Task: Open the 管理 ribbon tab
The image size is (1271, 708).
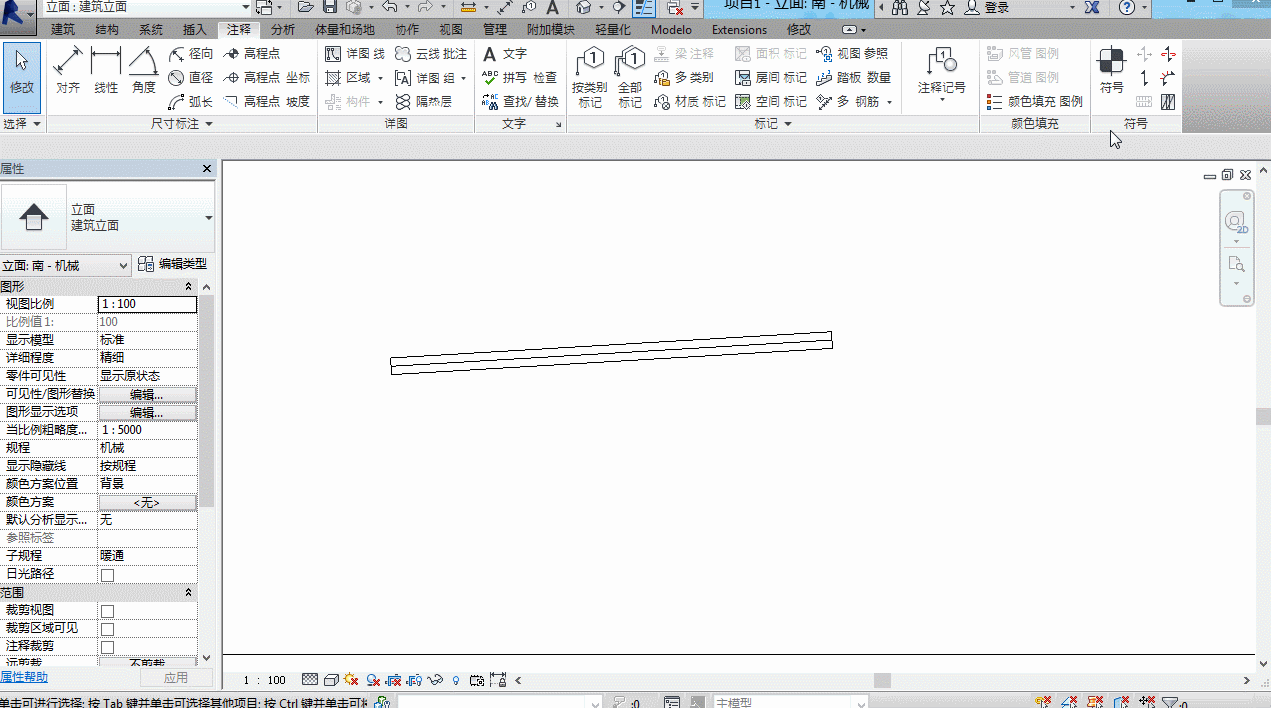Action: pyautogui.click(x=495, y=30)
